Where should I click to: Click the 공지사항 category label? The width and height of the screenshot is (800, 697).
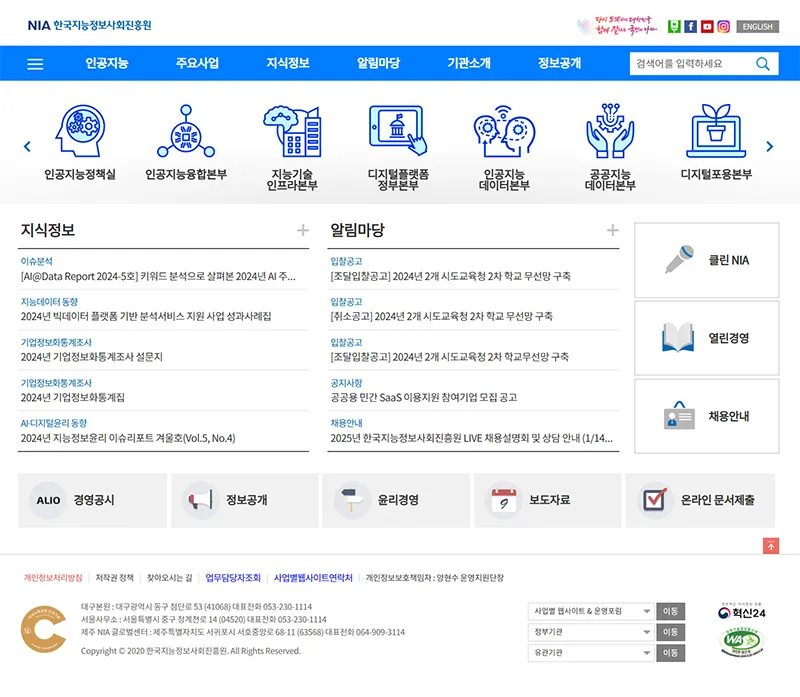(346, 383)
